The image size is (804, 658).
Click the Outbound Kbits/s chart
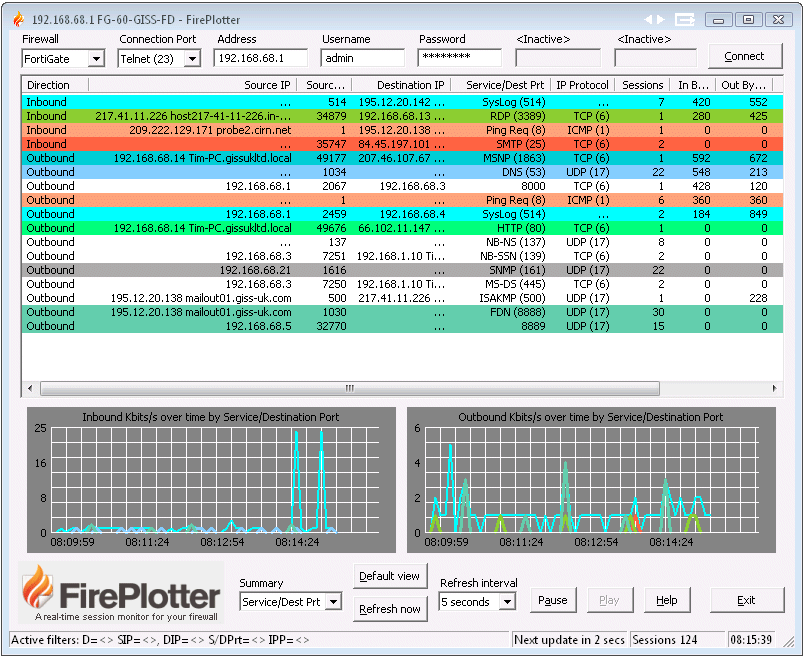point(591,480)
